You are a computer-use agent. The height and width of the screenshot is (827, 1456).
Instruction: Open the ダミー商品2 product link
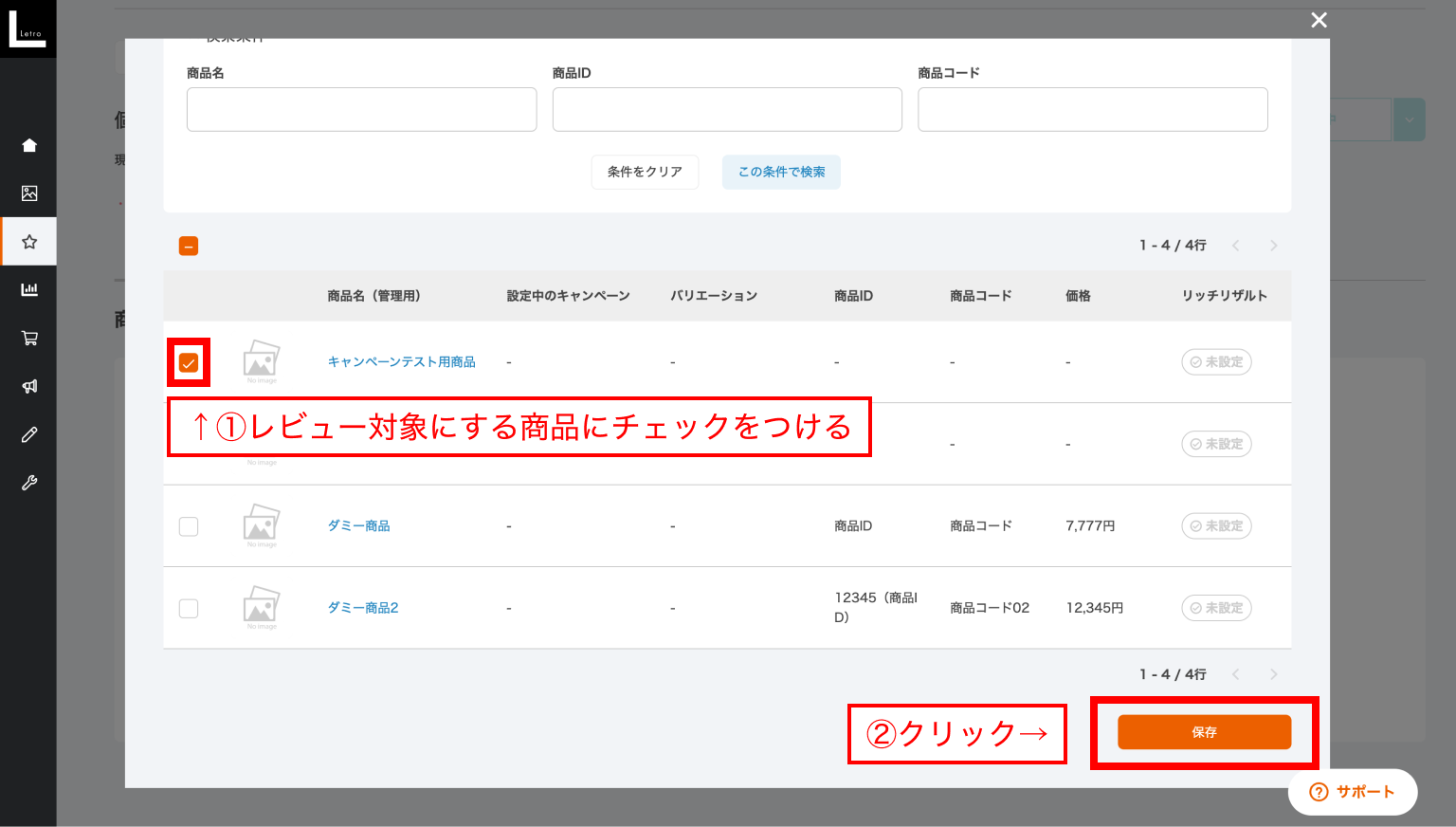[363, 608]
